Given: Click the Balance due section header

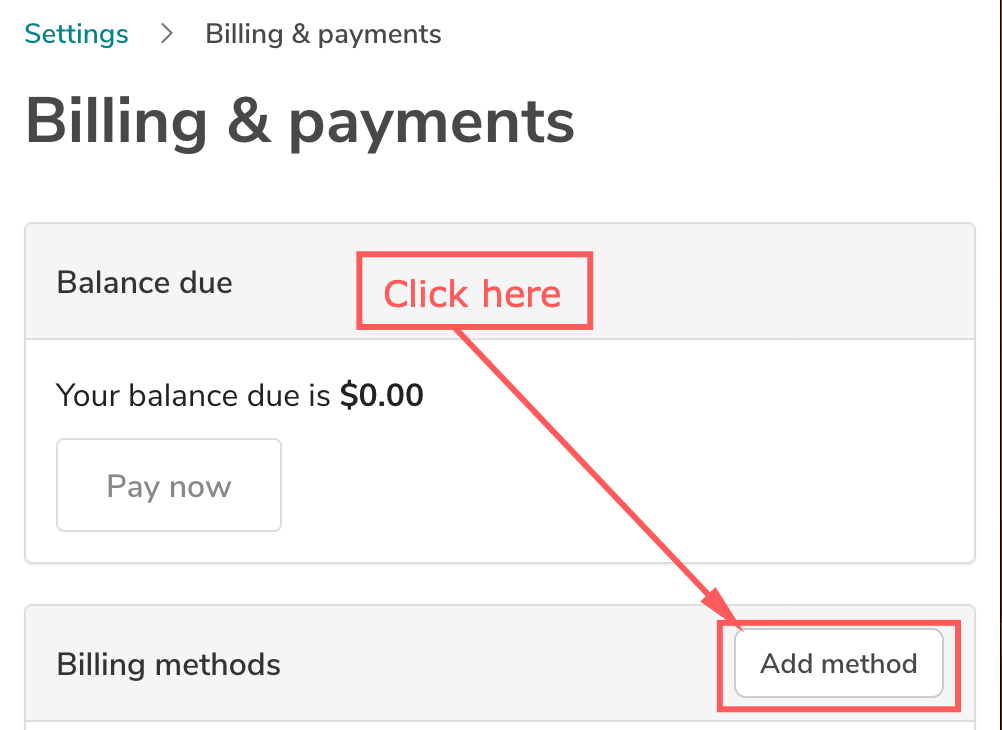Looking at the screenshot, I should tap(143, 282).
